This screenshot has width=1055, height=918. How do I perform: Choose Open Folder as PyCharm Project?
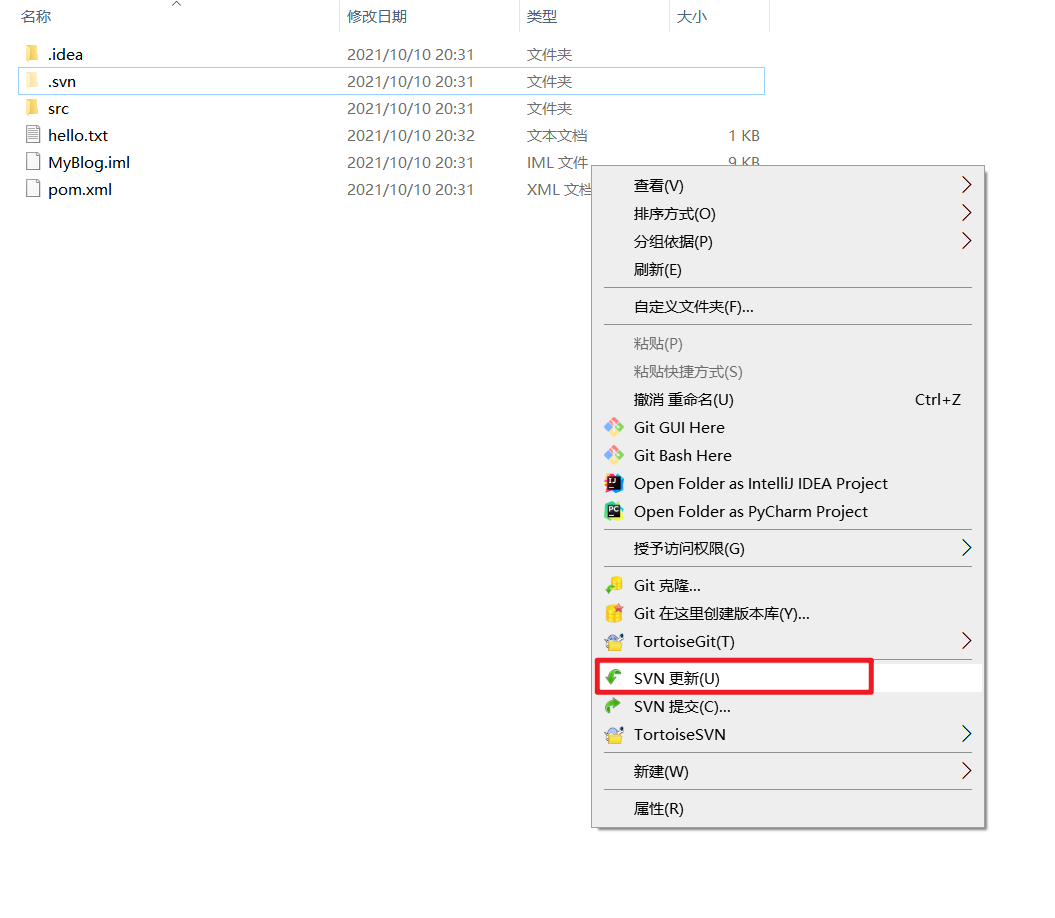coord(788,511)
